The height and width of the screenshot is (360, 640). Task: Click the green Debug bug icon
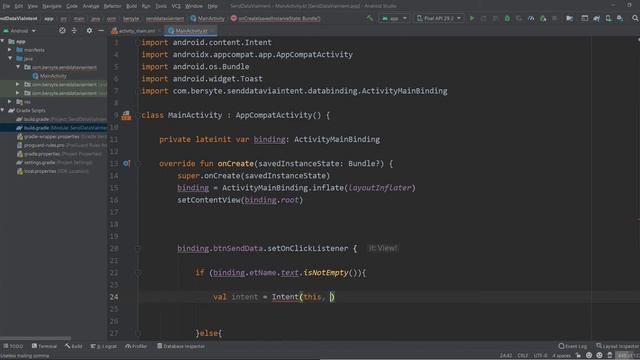pos(507,18)
